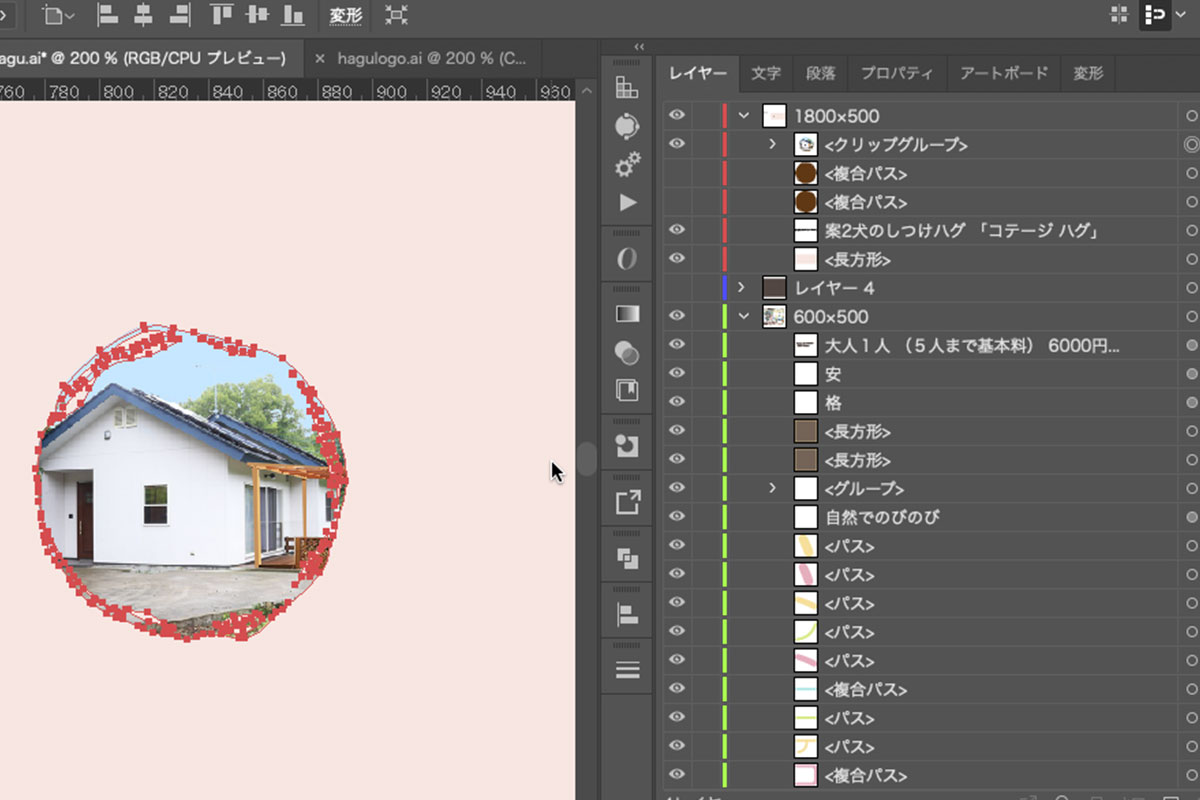Viewport: 1200px width, 800px height.
Task: Click vertical align top in control bar
Action: pyautogui.click(x=221, y=15)
